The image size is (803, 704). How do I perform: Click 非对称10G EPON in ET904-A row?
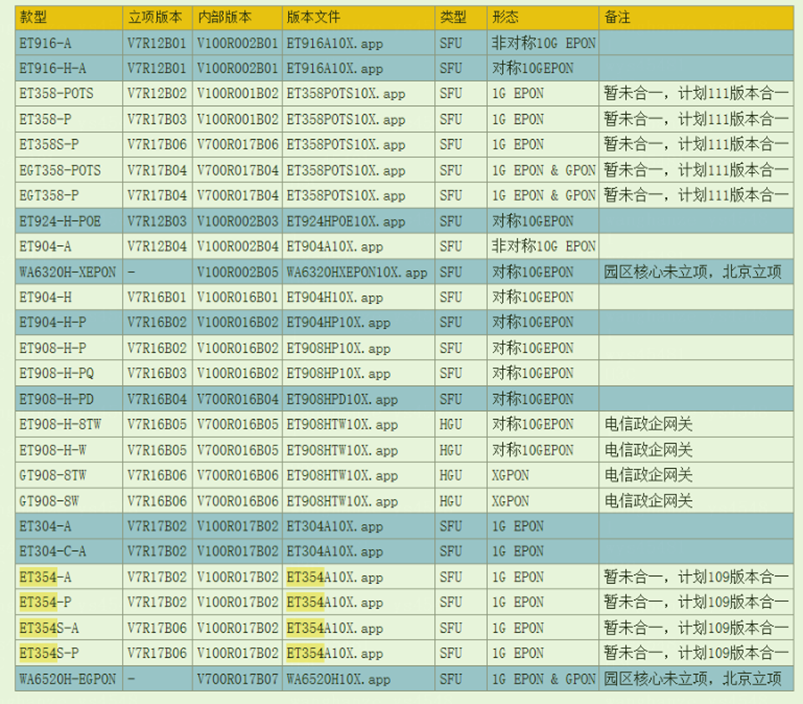(544, 247)
